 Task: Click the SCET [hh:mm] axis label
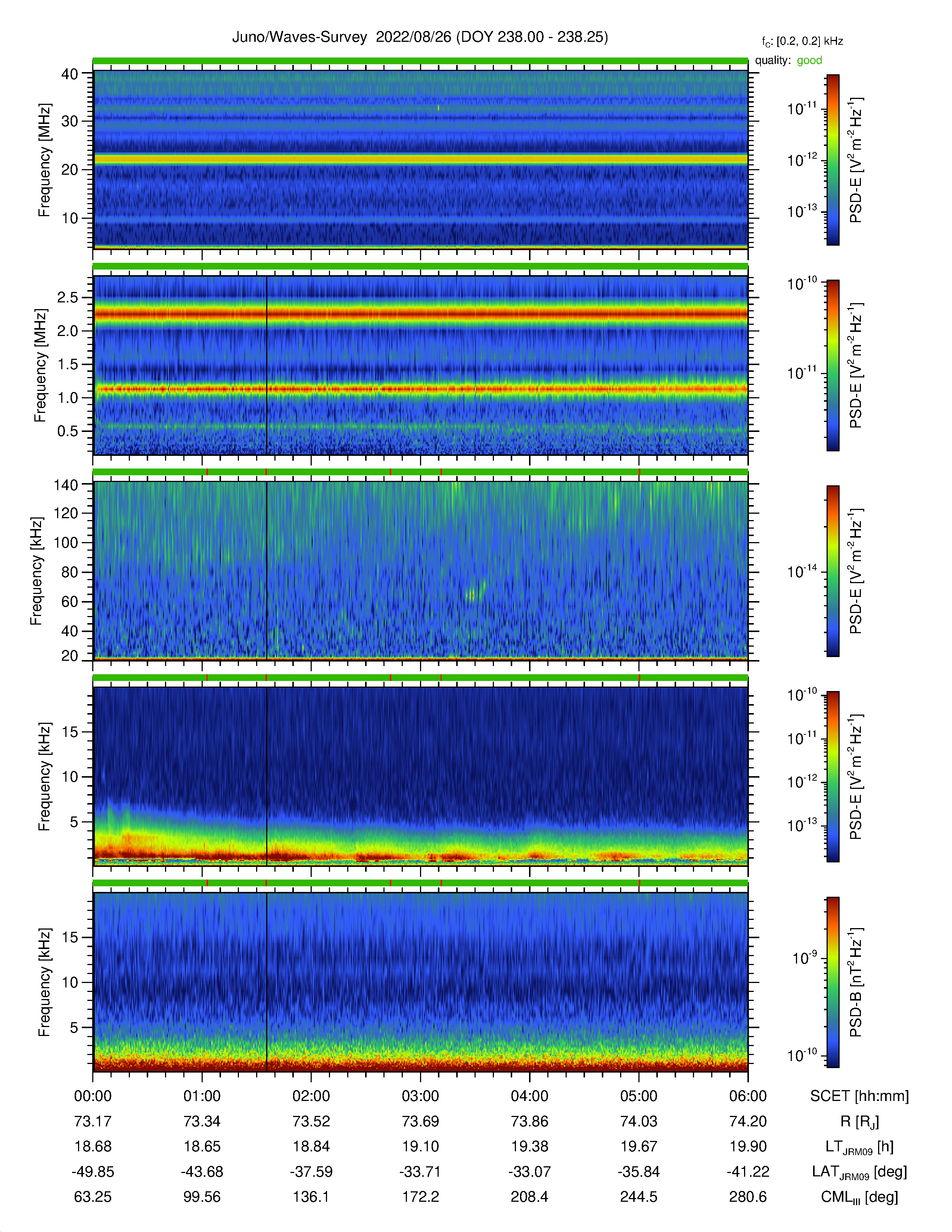859,1096
